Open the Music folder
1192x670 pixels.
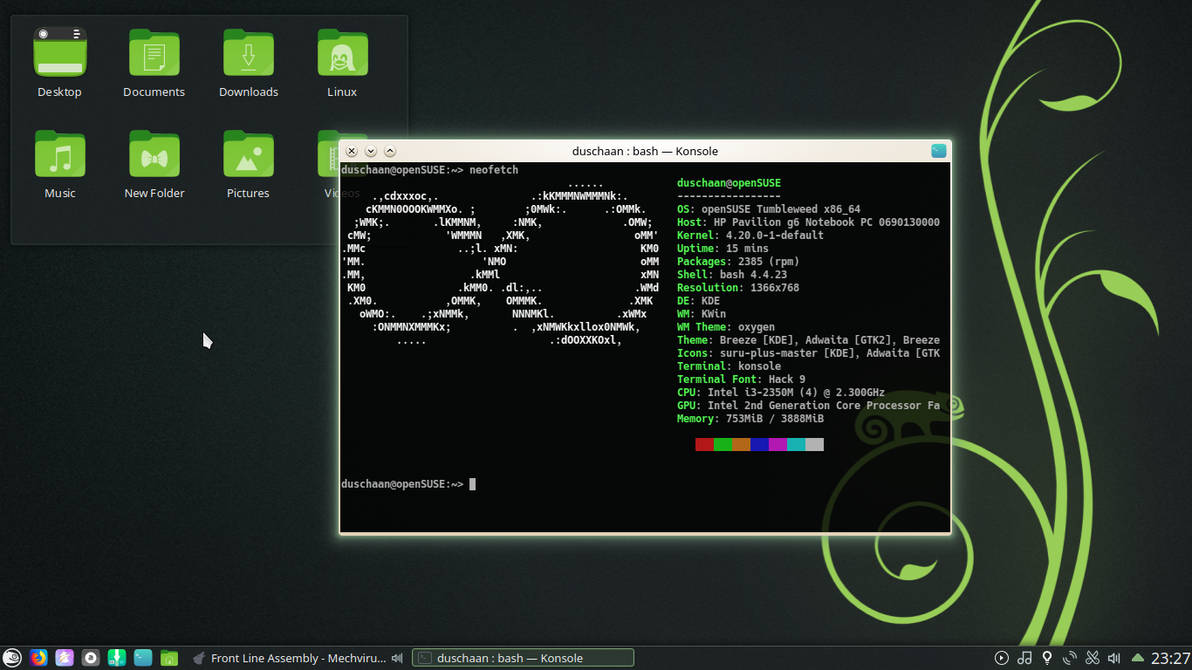click(x=60, y=154)
